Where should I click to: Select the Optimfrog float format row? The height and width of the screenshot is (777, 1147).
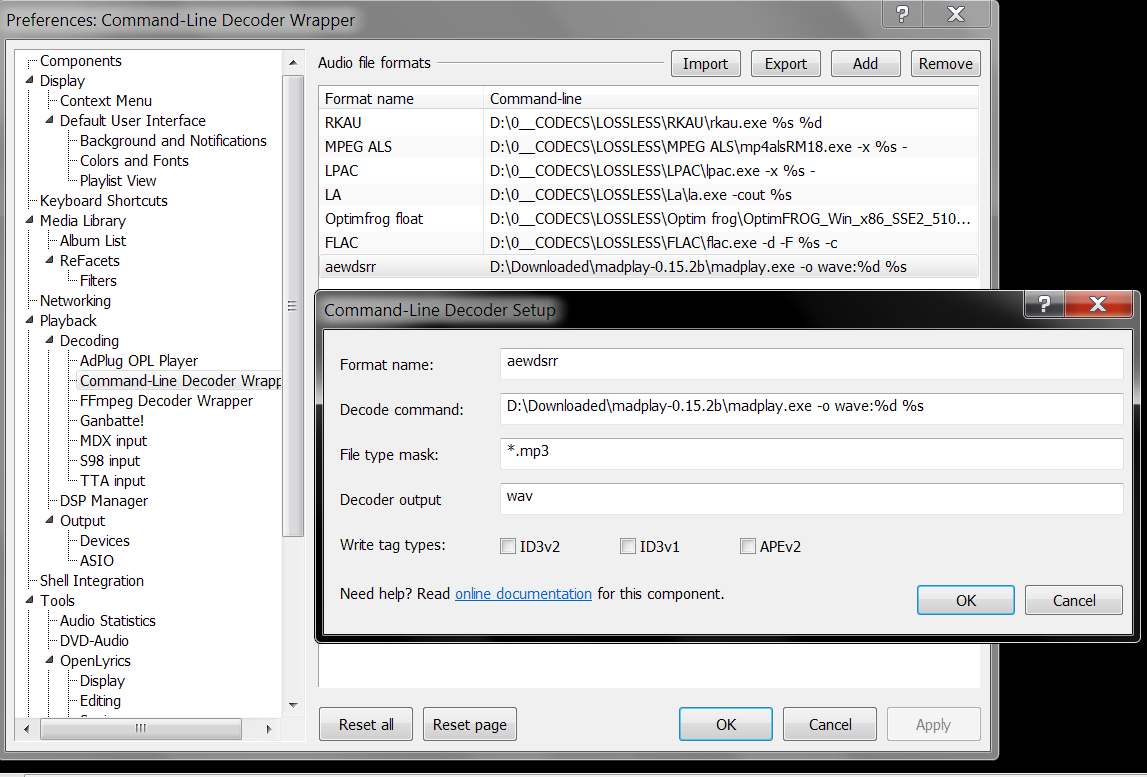(x=648, y=218)
